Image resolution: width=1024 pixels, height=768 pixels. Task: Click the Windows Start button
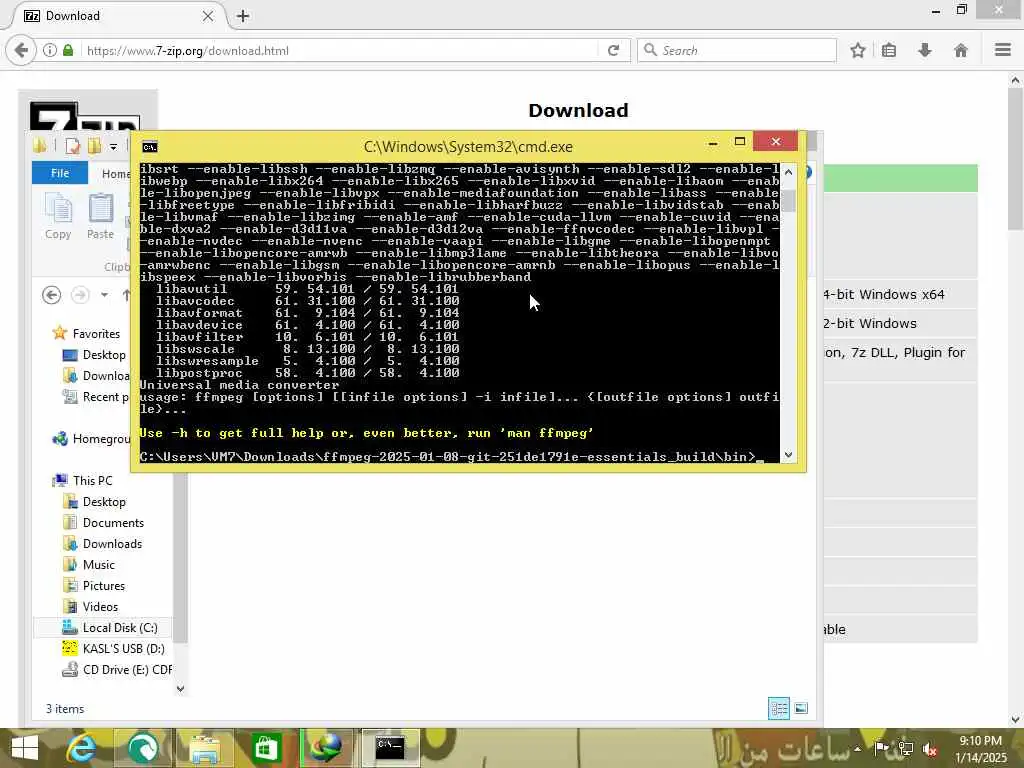[x=25, y=748]
